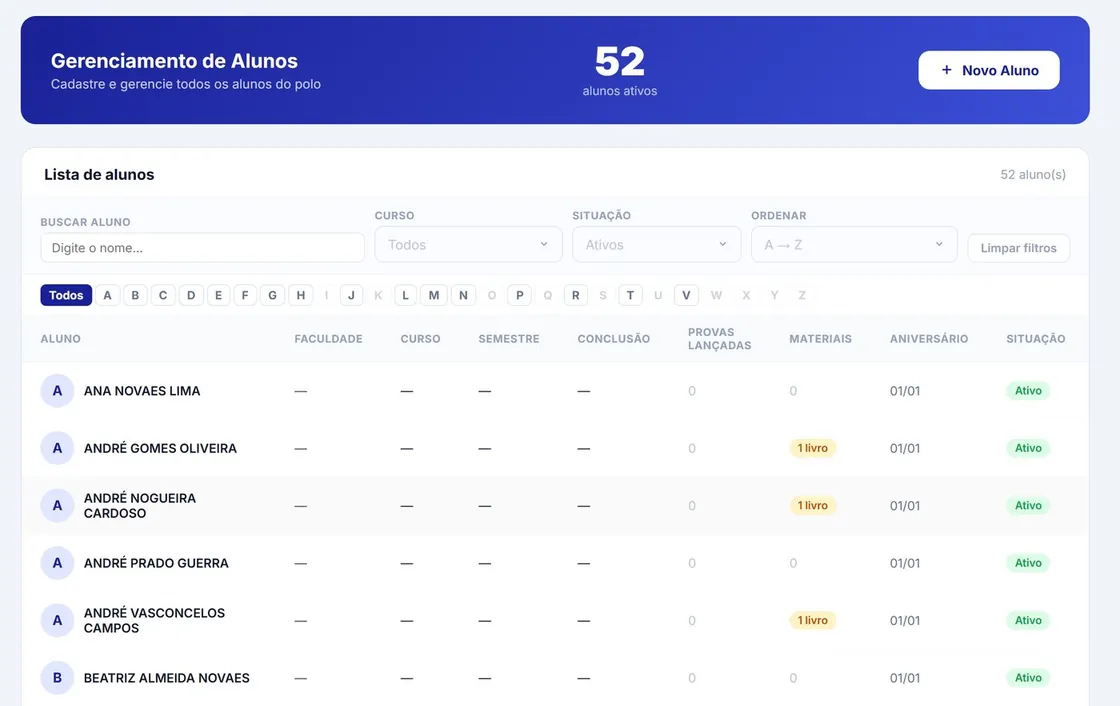Filter students by letter M
The height and width of the screenshot is (706, 1120).
click(x=434, y=295)
